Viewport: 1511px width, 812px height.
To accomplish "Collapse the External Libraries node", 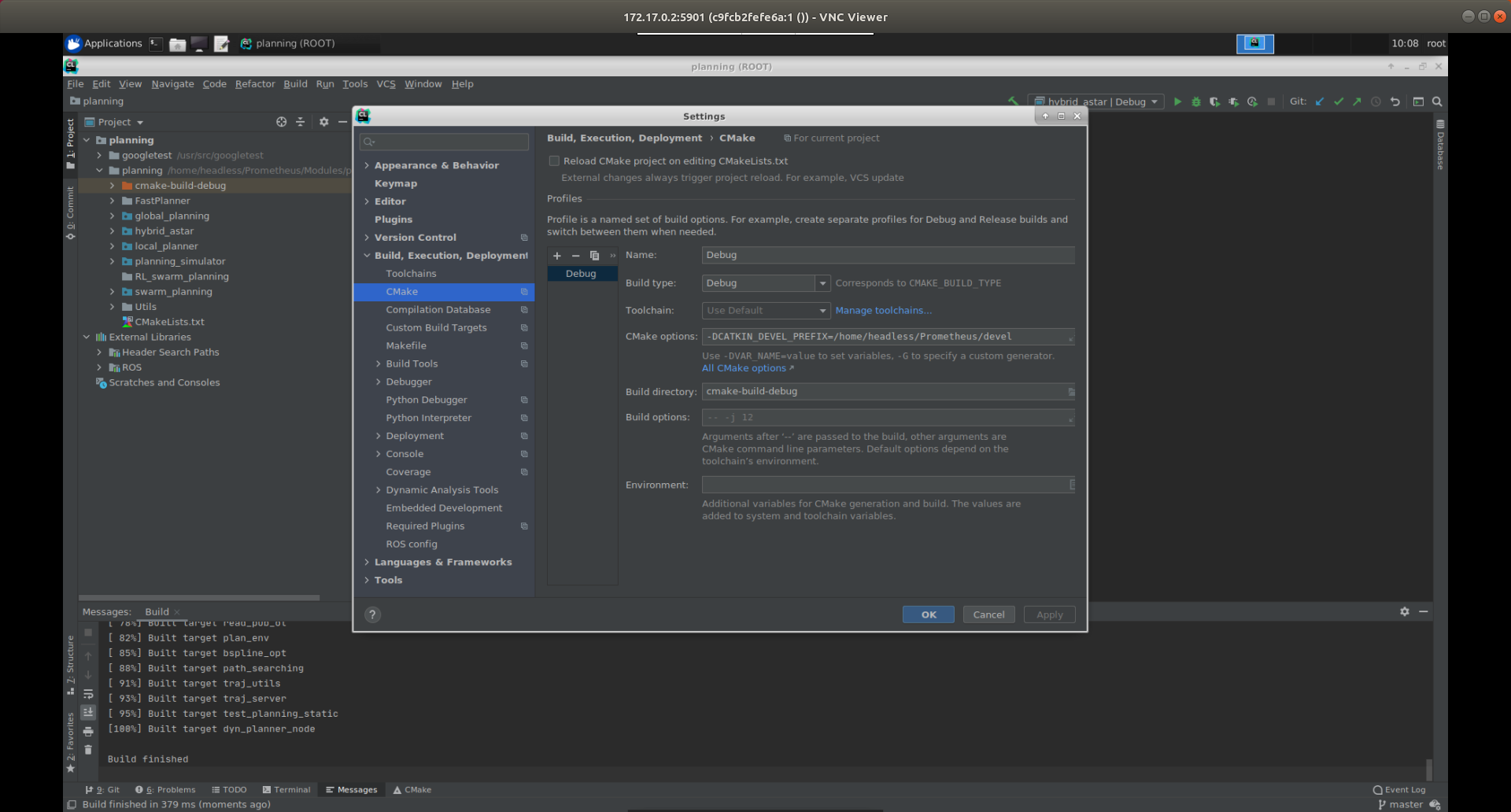I will (87, 337).
